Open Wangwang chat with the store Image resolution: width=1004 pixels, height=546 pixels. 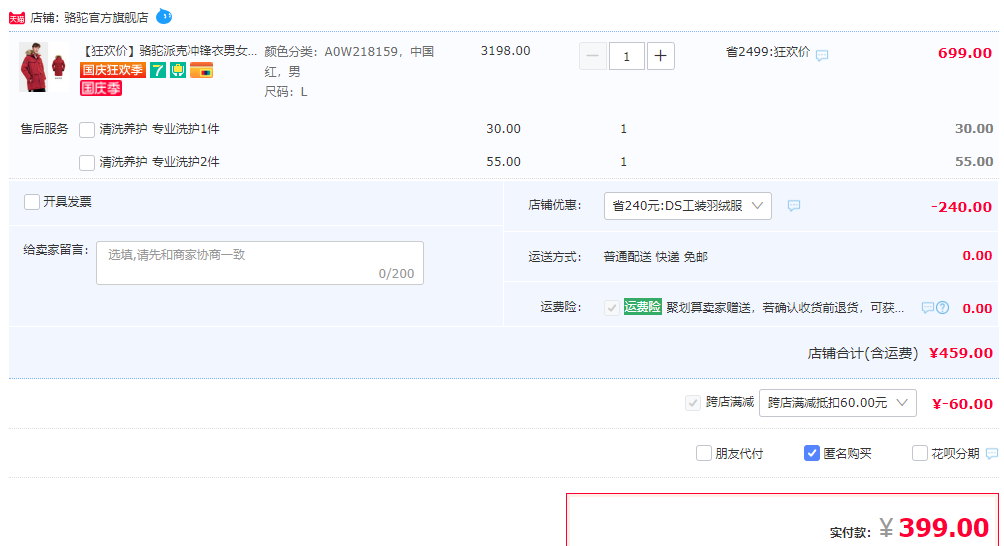click(164, 17)
